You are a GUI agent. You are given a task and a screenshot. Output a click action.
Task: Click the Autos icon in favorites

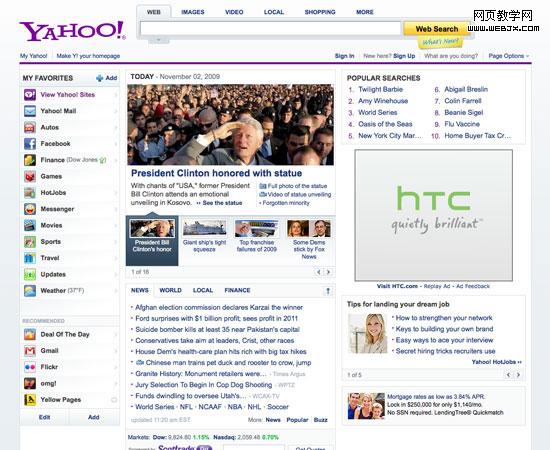click(30, 127)
